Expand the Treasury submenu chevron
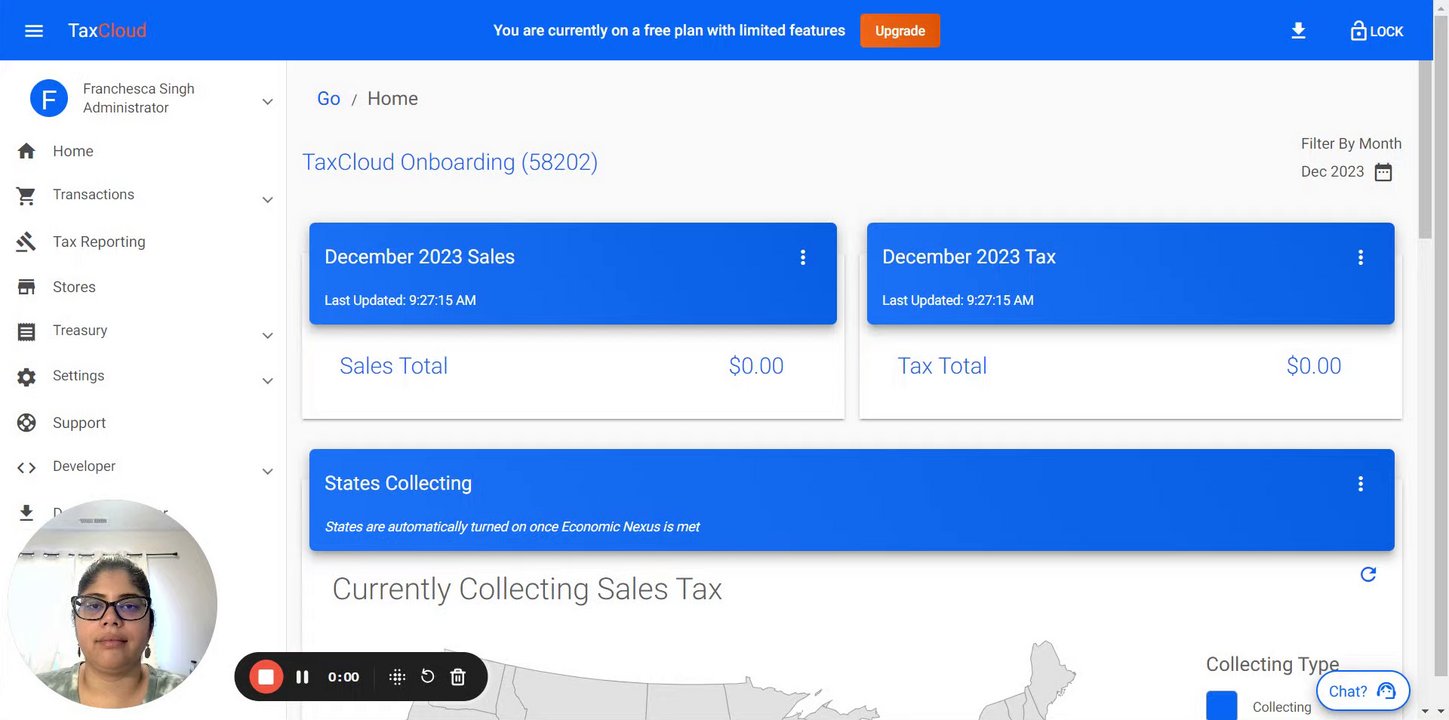 pos(267,336)
